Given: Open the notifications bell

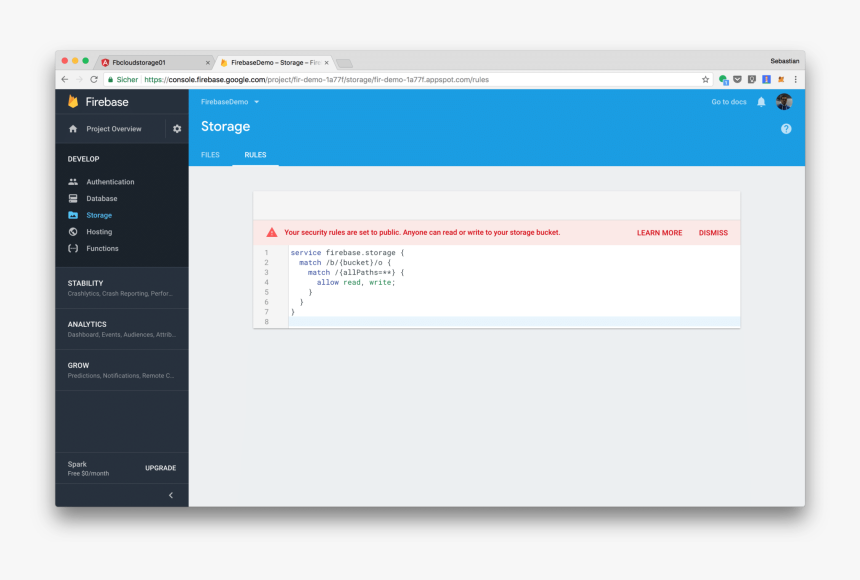Looking at the screenshot, I should pos(761,101).
